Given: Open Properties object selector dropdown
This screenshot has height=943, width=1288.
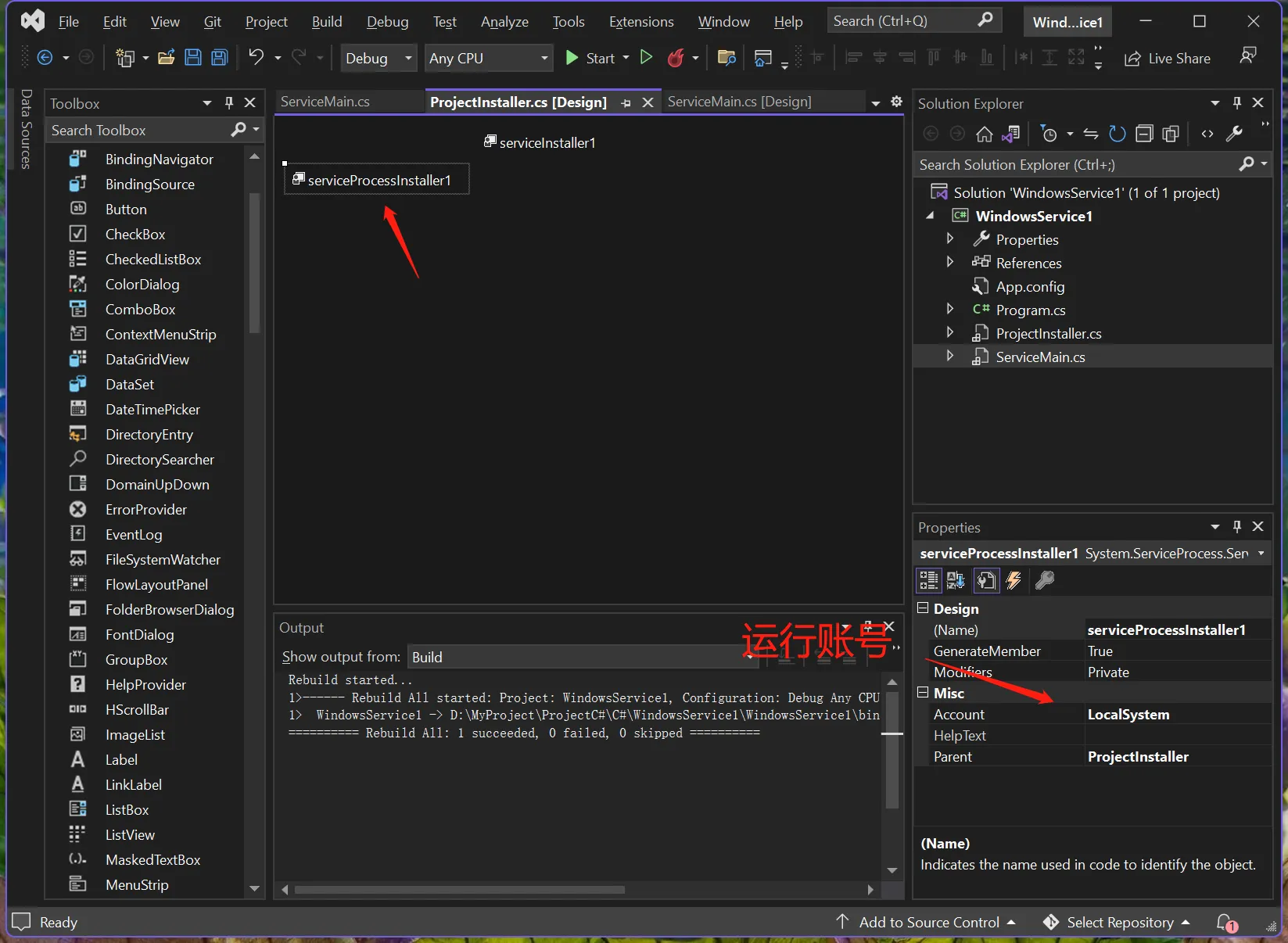Looking at the screenshot, I should 1261,553.
